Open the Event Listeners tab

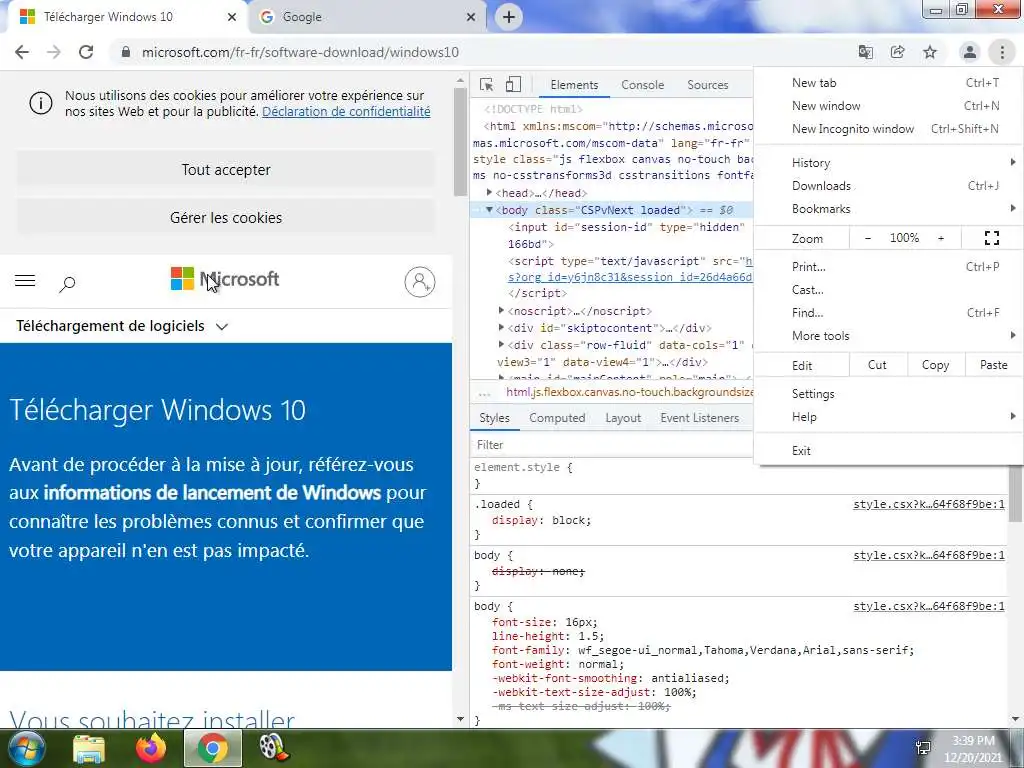[699, 418]
